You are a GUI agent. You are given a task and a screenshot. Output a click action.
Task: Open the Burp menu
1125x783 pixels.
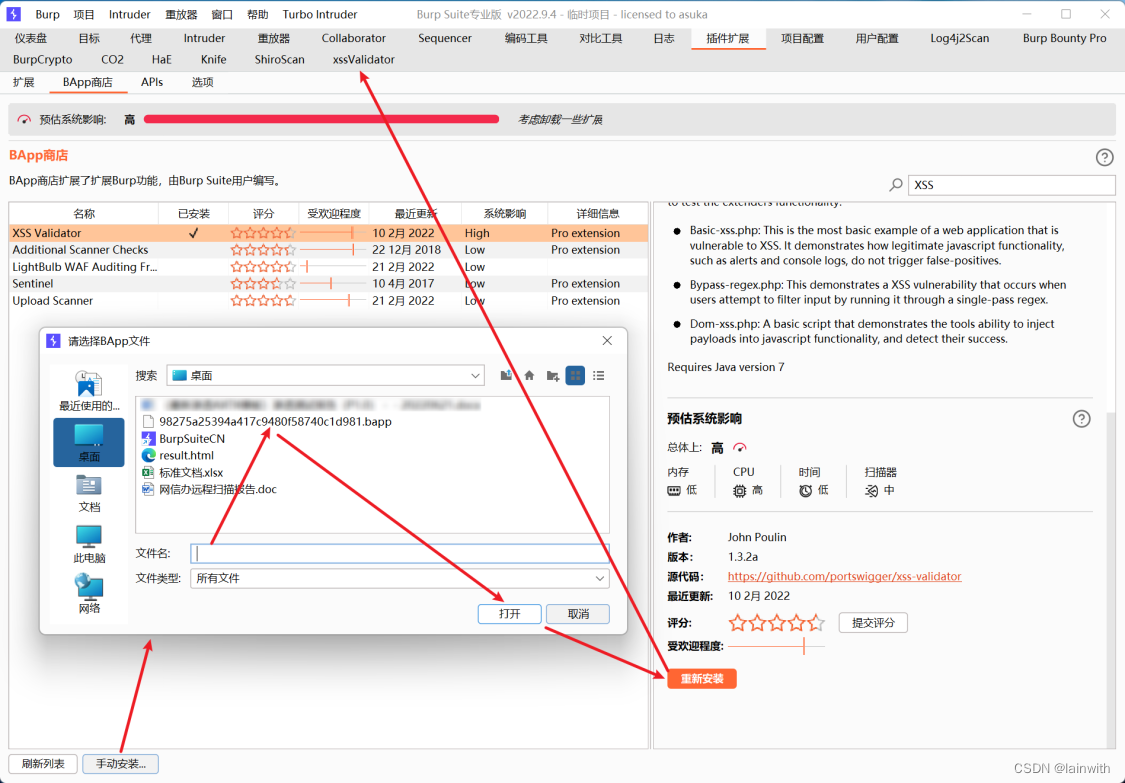pyautogui.click(x=47, y=14)
